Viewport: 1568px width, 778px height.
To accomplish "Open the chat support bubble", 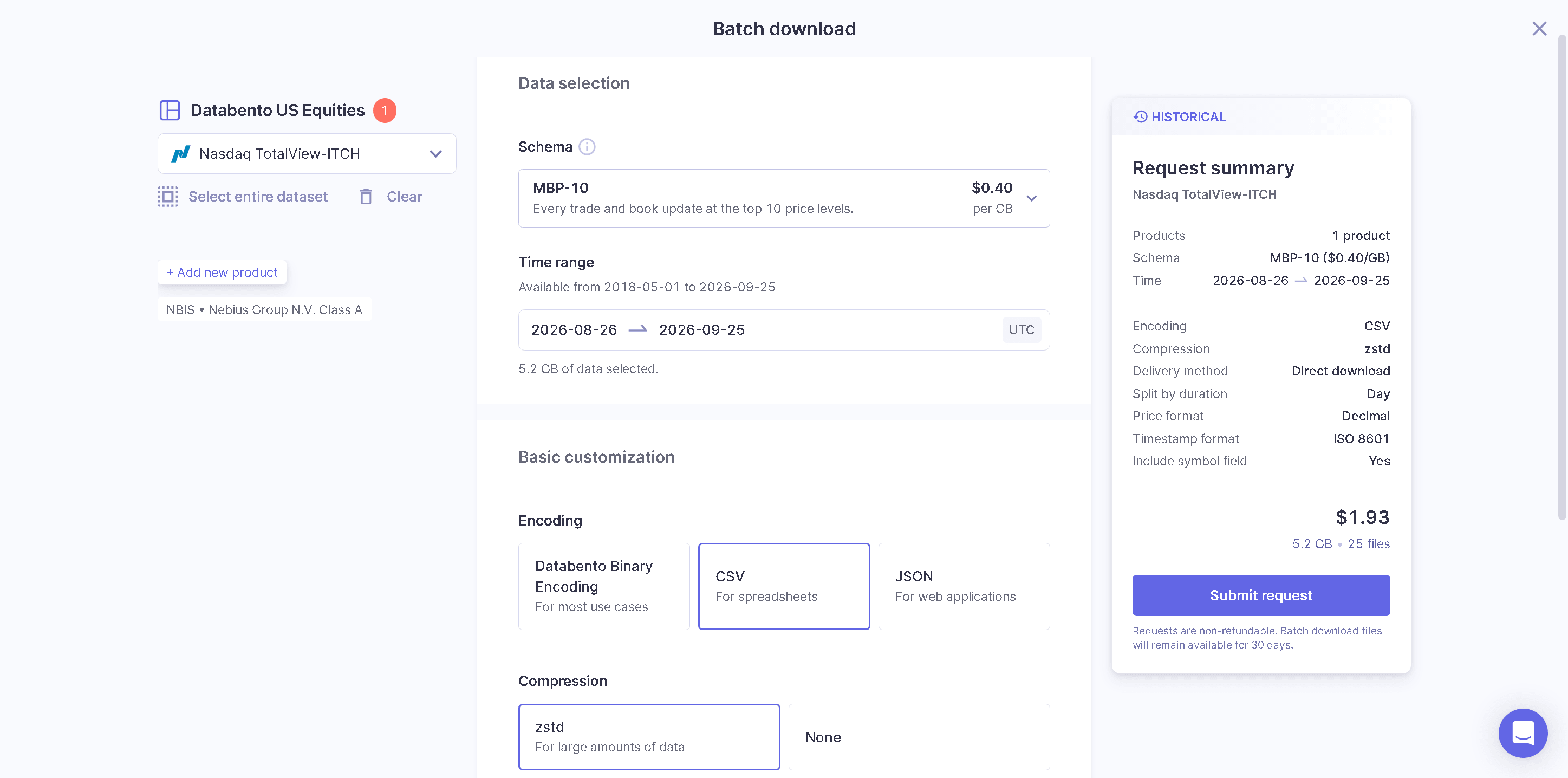I will 1523,732.
